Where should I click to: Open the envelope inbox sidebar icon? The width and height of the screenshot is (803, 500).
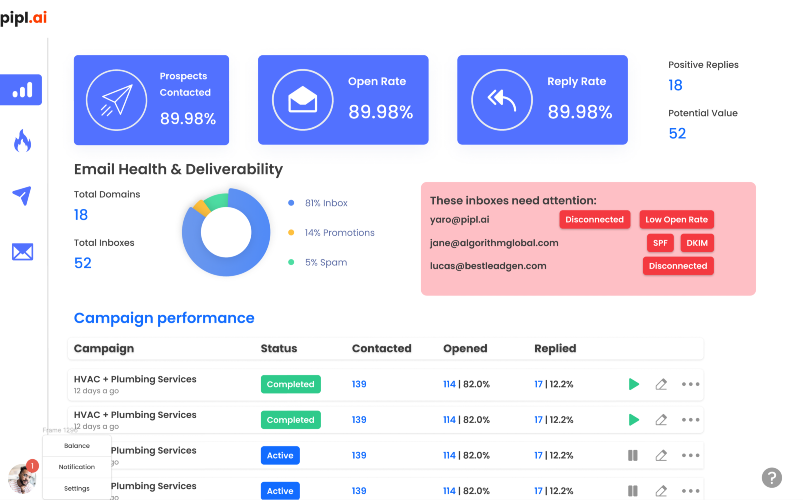[x=23, y=252]
